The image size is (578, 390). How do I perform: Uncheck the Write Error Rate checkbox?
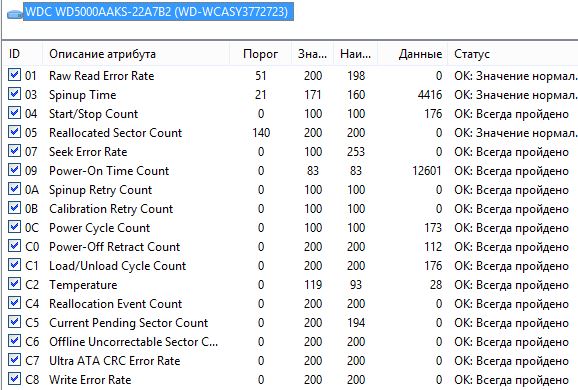click(14, 379)
